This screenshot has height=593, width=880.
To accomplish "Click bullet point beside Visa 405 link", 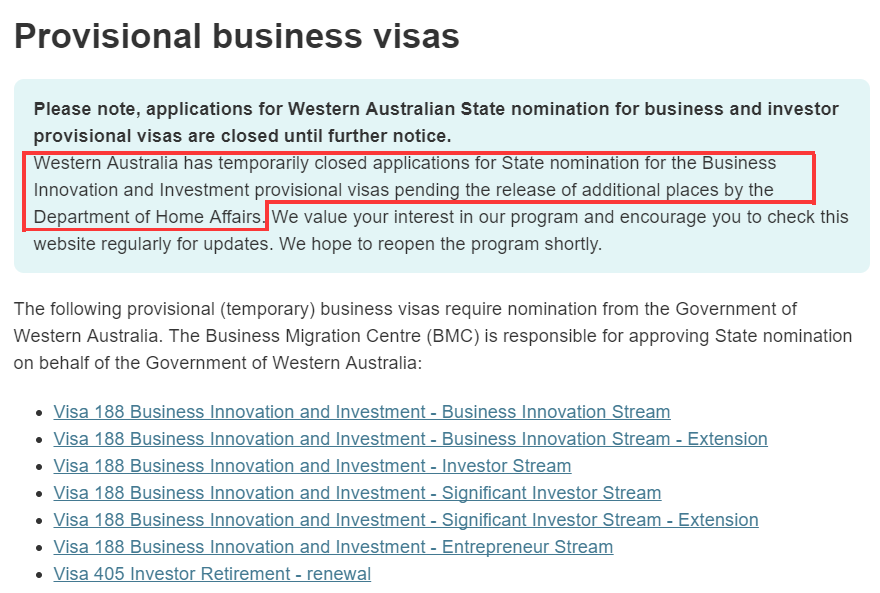I will (39, 575).
